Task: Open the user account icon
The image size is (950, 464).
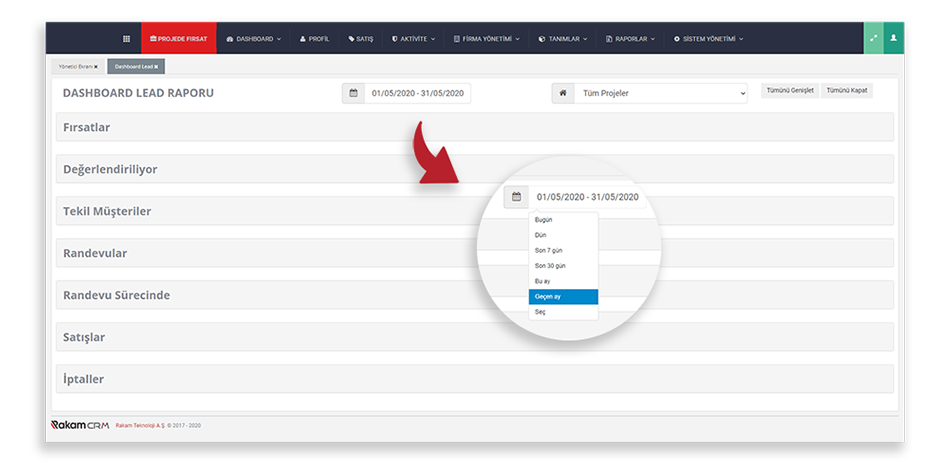Action: (x=894, y=38)
